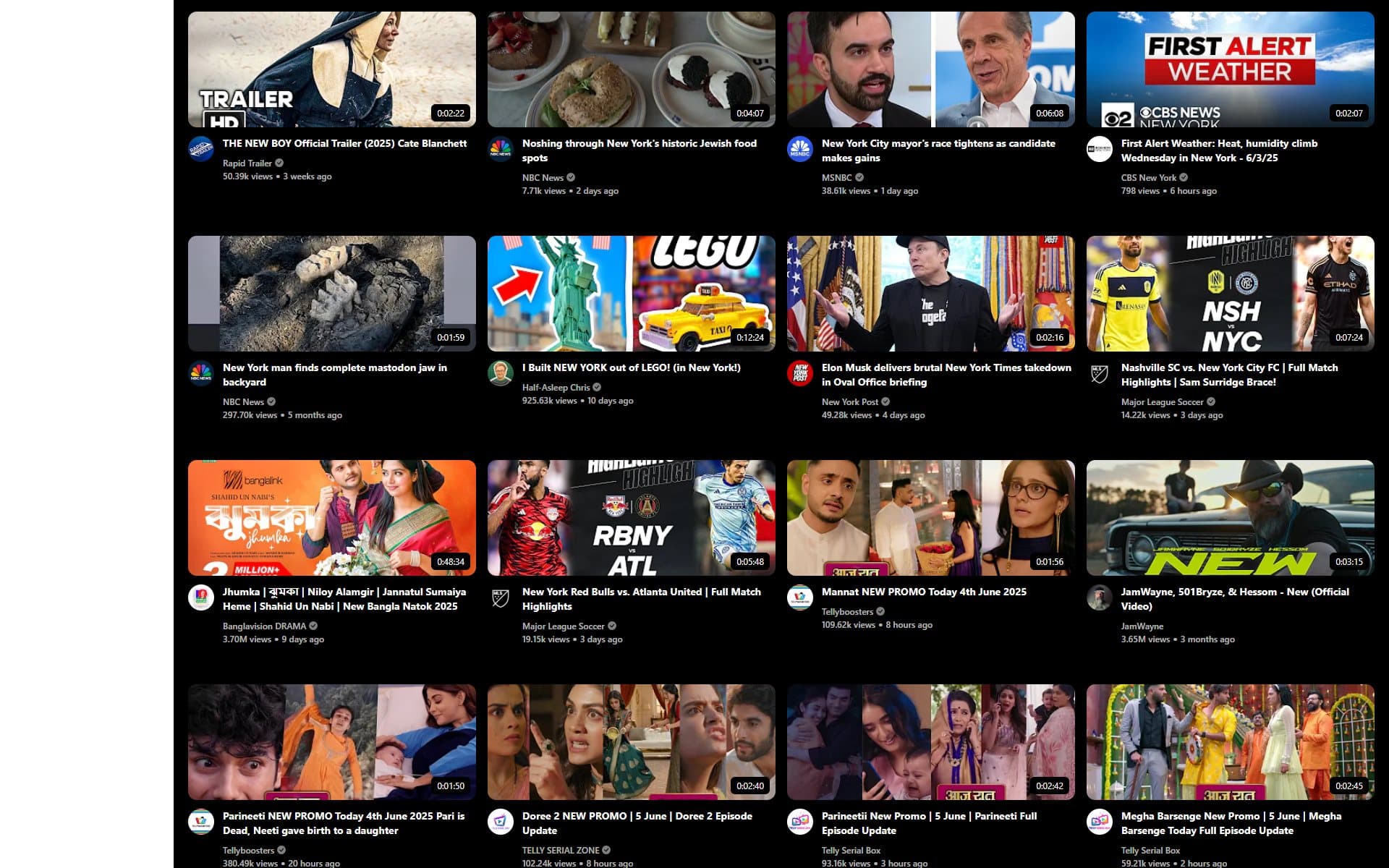Screen dimensions: 1389x868
Task: Click CBS New York channel avatar
Action: pyautogui.click(x=1100, y=149)
